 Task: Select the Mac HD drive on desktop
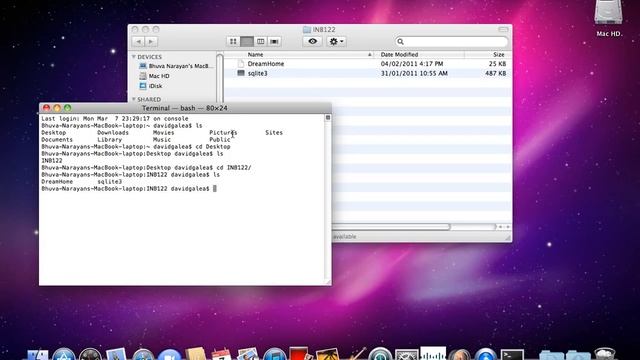[608, 18]
